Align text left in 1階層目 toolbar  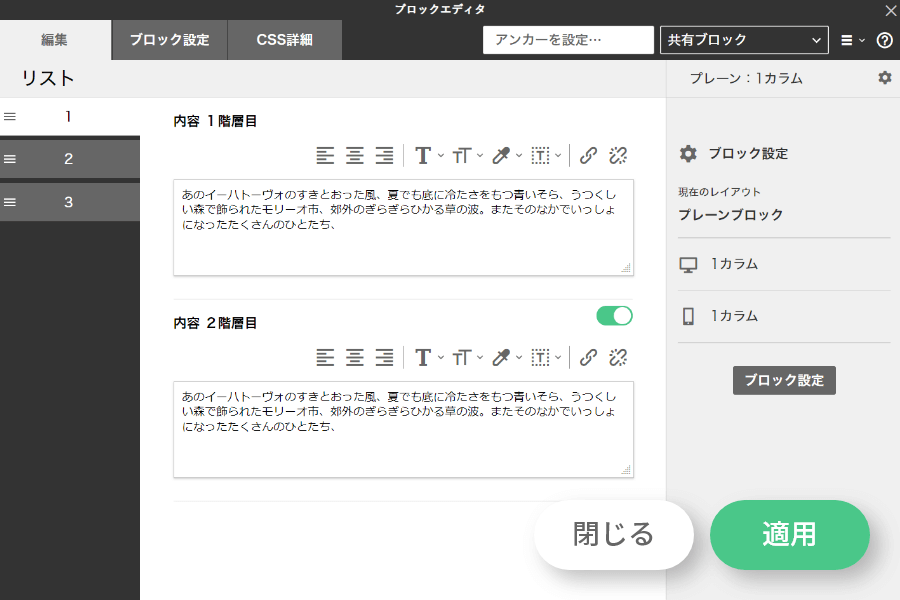(325, 155)
